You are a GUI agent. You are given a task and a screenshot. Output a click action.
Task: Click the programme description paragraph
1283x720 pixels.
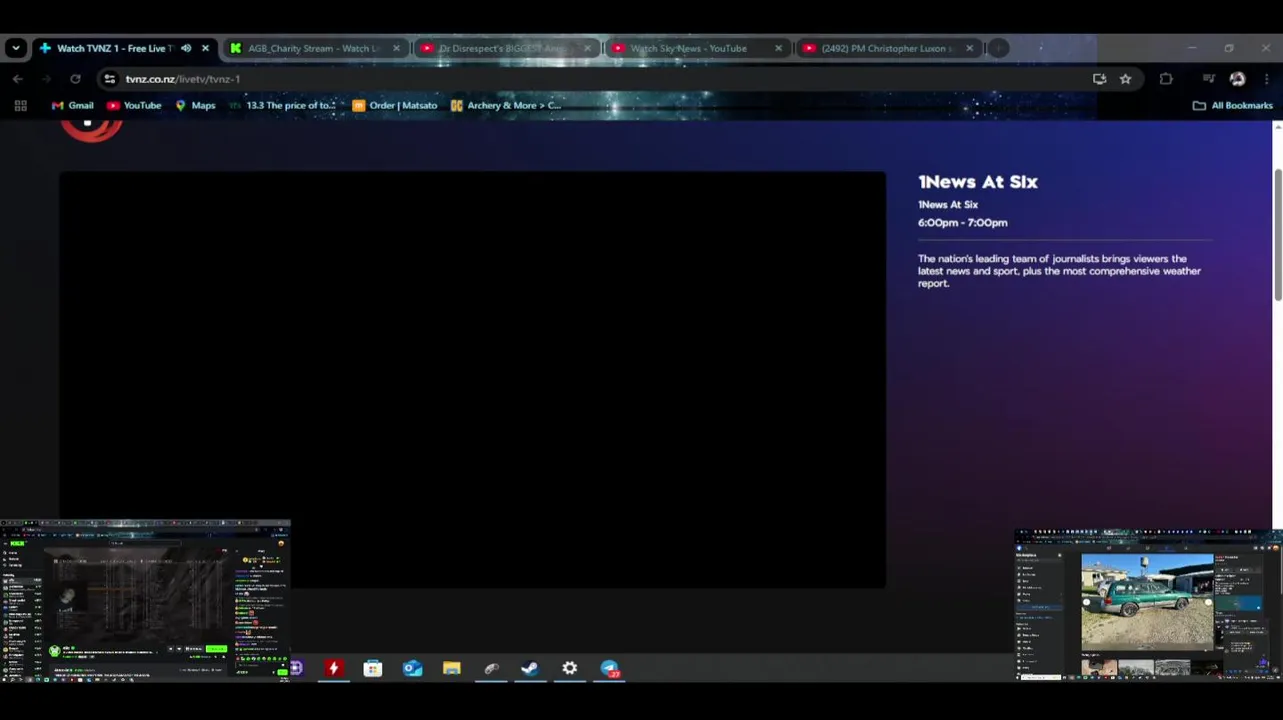click(1060, 271)
